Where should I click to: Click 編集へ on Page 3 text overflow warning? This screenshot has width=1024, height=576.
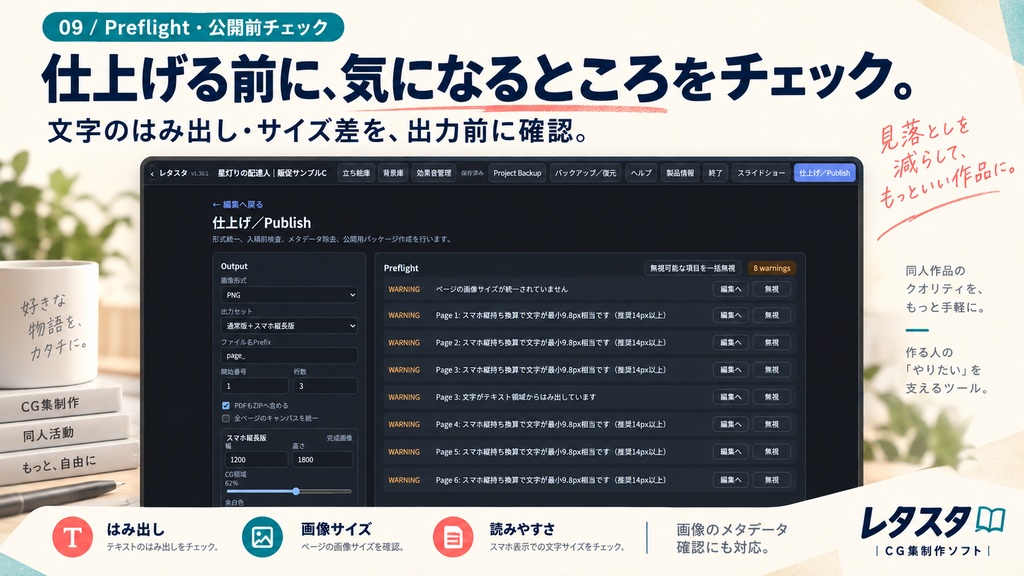(x=730, y=397)
